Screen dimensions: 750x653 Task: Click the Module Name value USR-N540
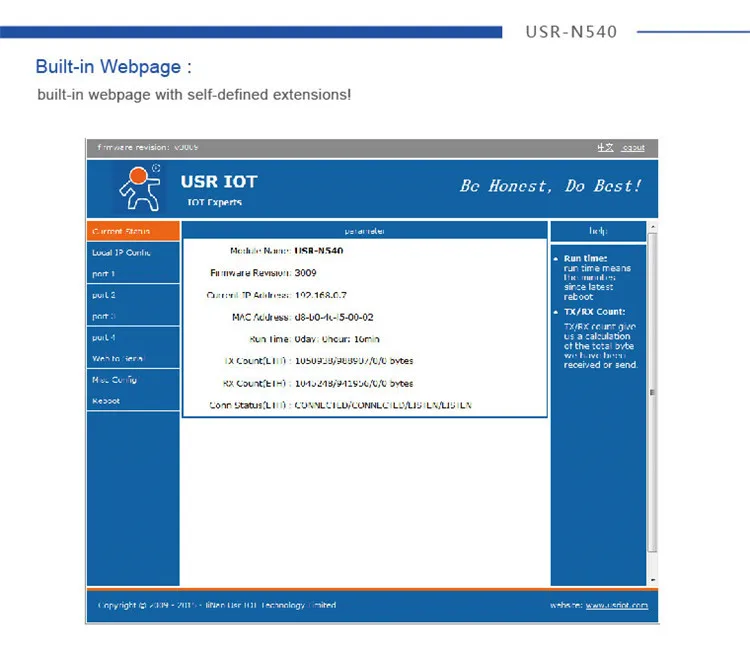(x=319, y=251)
